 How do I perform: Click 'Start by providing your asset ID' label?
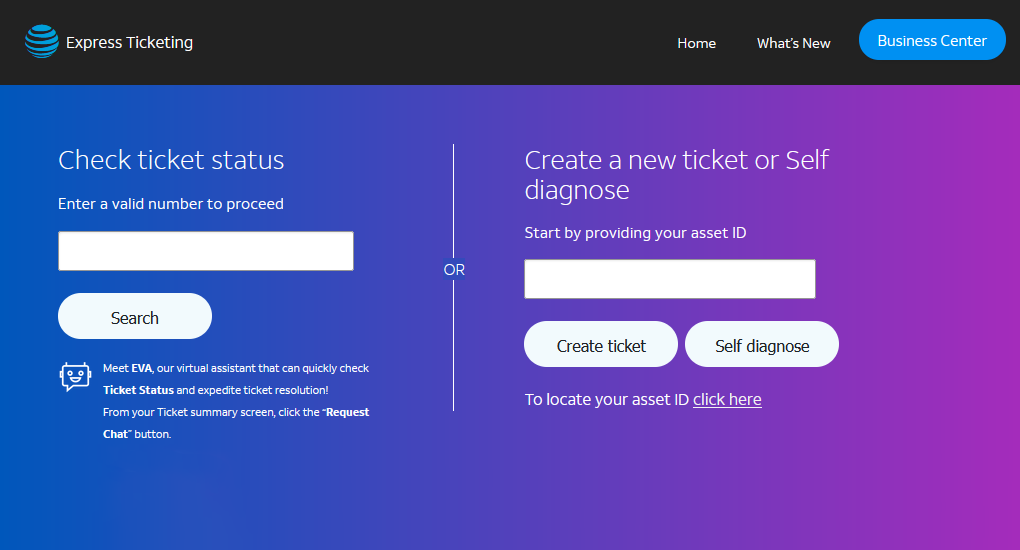[x=635, y=232]
